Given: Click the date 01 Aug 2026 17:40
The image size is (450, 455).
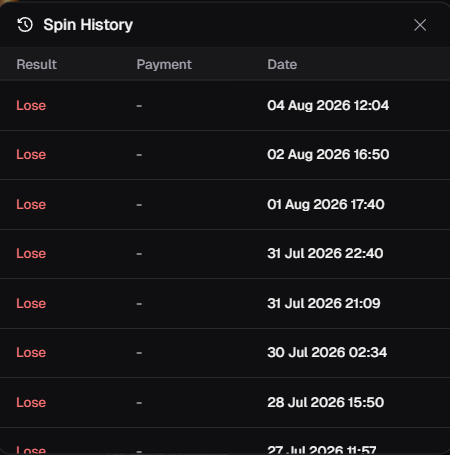Looking at the screenshot, I should pos(326,205).
